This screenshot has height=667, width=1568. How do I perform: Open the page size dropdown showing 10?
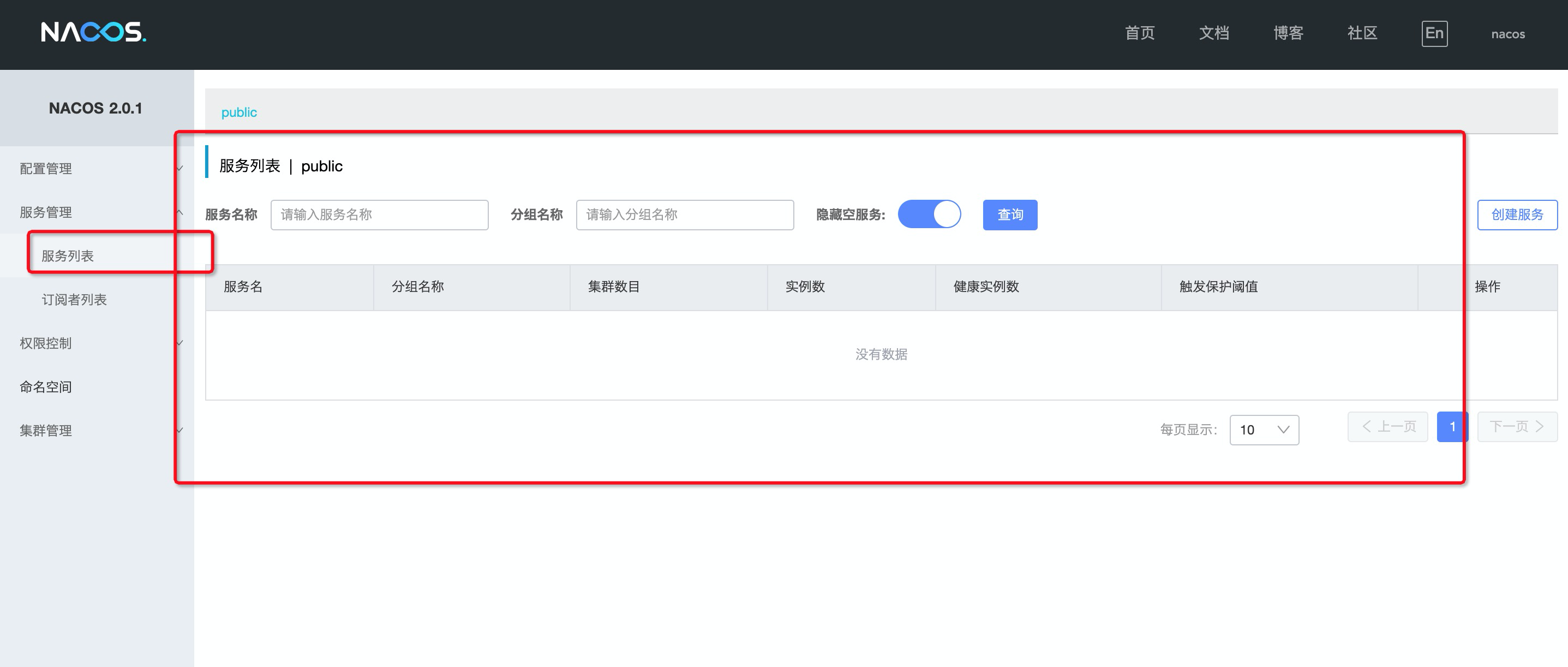click(1264, 430)
